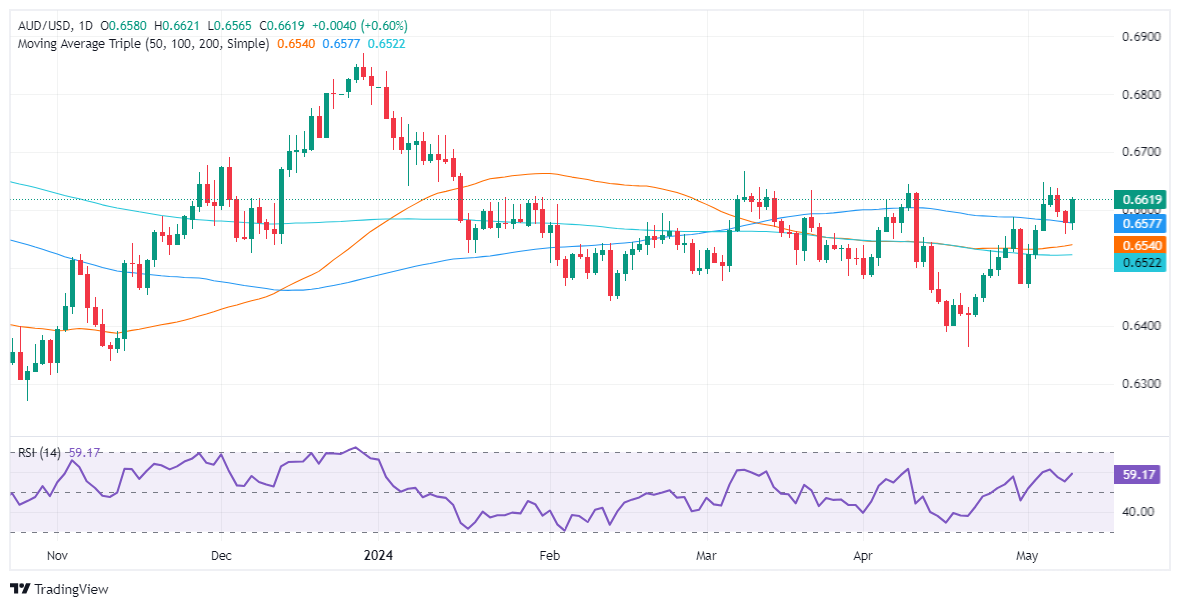Click the AUD/USD symbol title
1180x607 pixels.
click(38, 25)
